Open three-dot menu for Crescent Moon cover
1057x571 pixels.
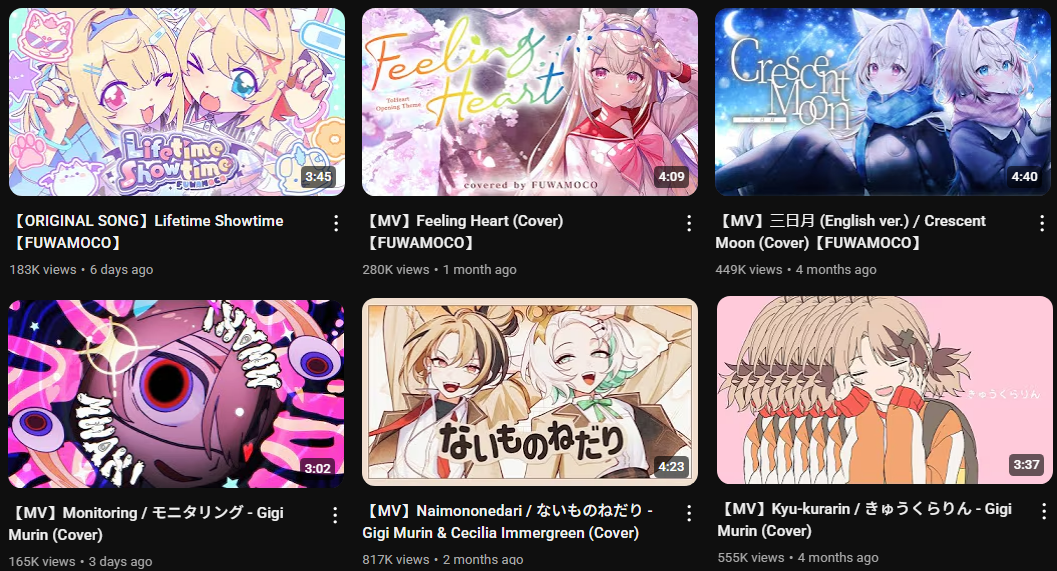coord(1042,223)
